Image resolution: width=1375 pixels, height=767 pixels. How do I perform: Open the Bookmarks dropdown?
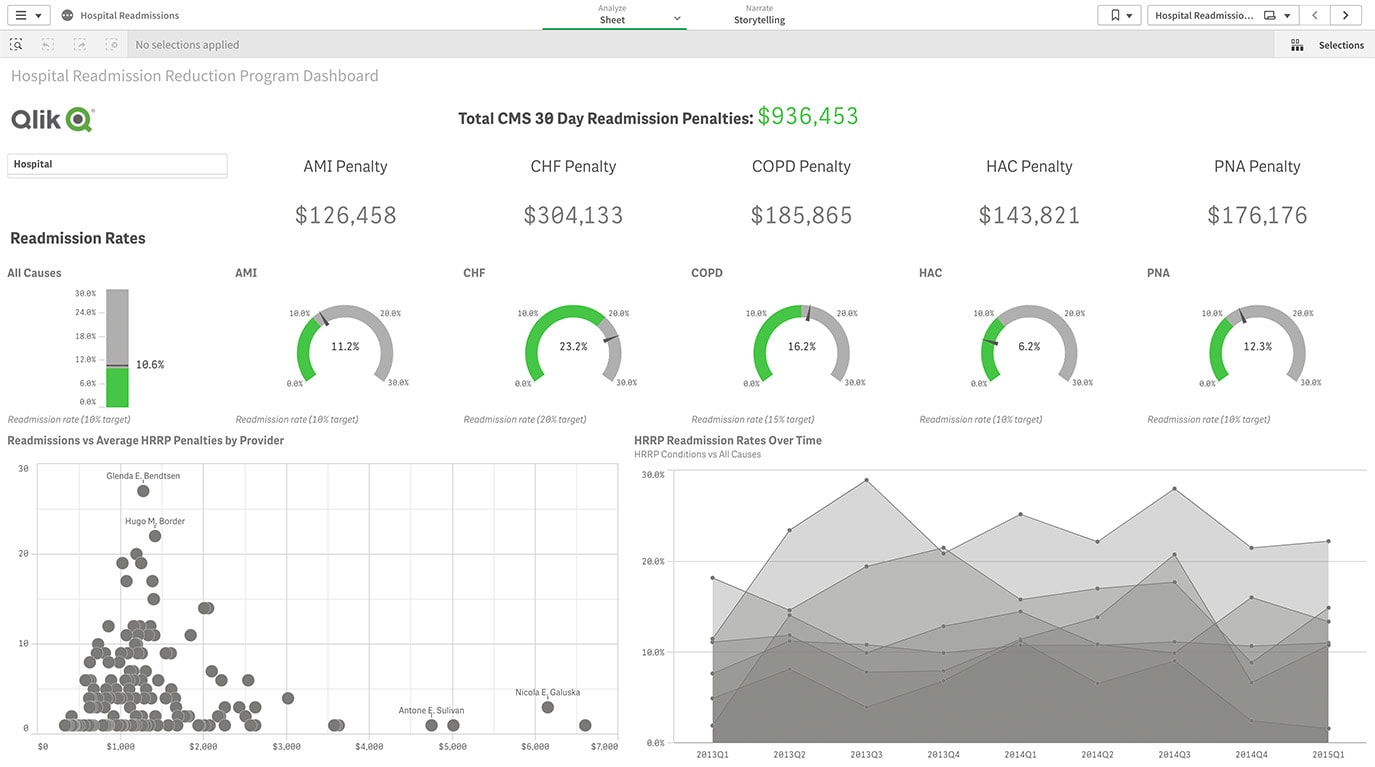(1119, 15)
